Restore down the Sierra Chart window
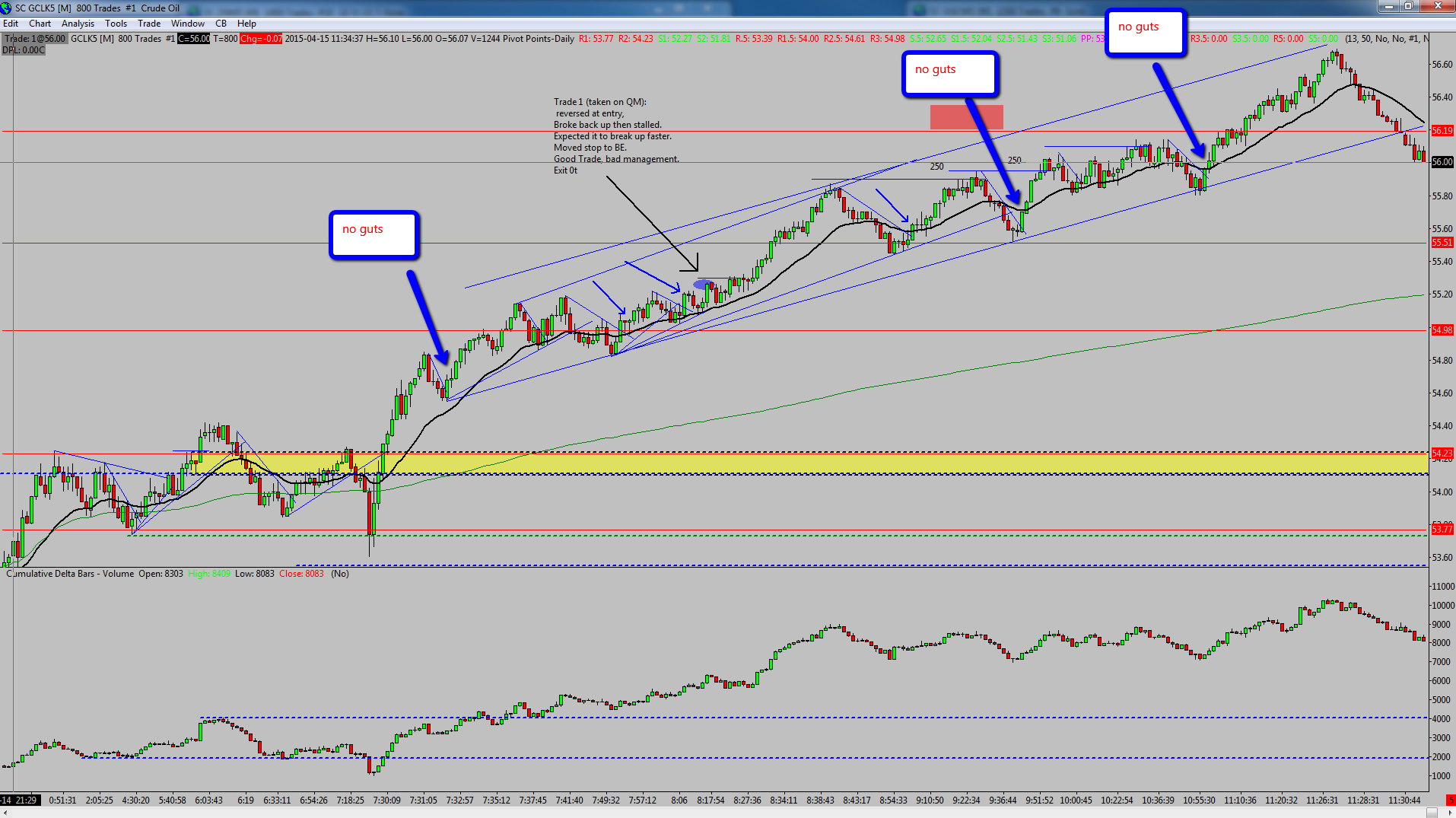 [x=1409, y=6]
